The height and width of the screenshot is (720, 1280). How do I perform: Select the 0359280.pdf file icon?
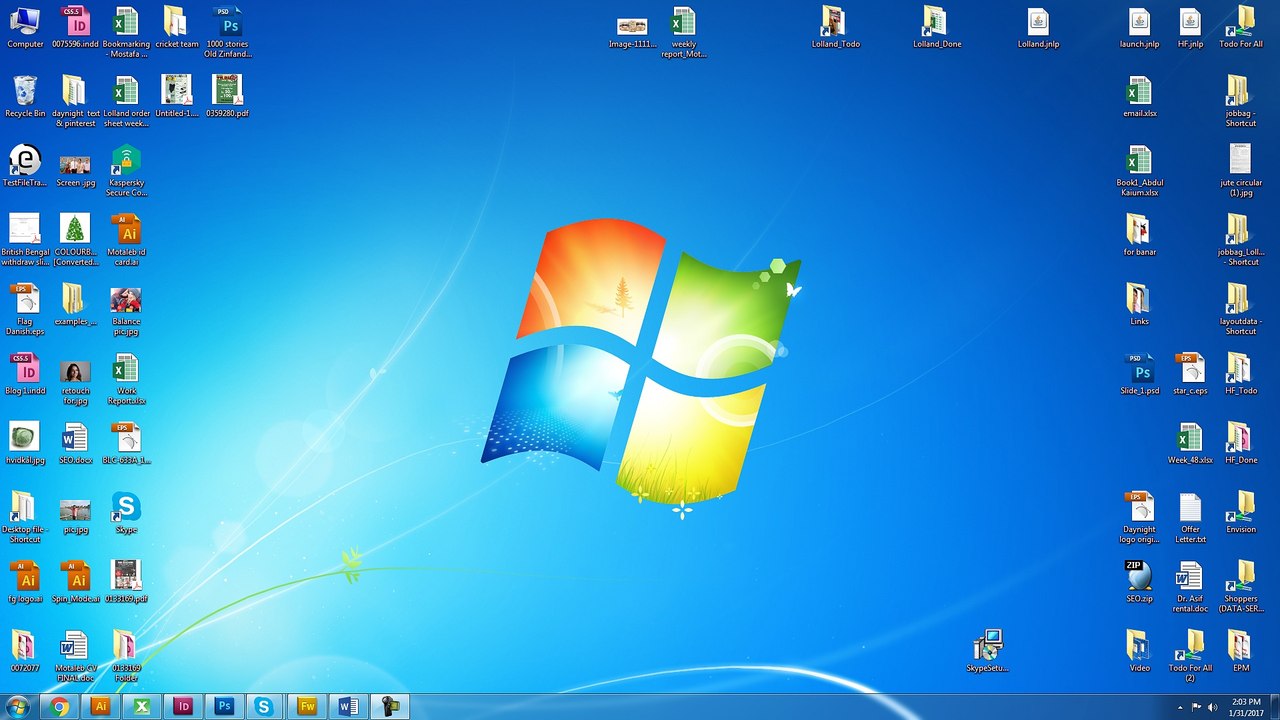point(228,97)
